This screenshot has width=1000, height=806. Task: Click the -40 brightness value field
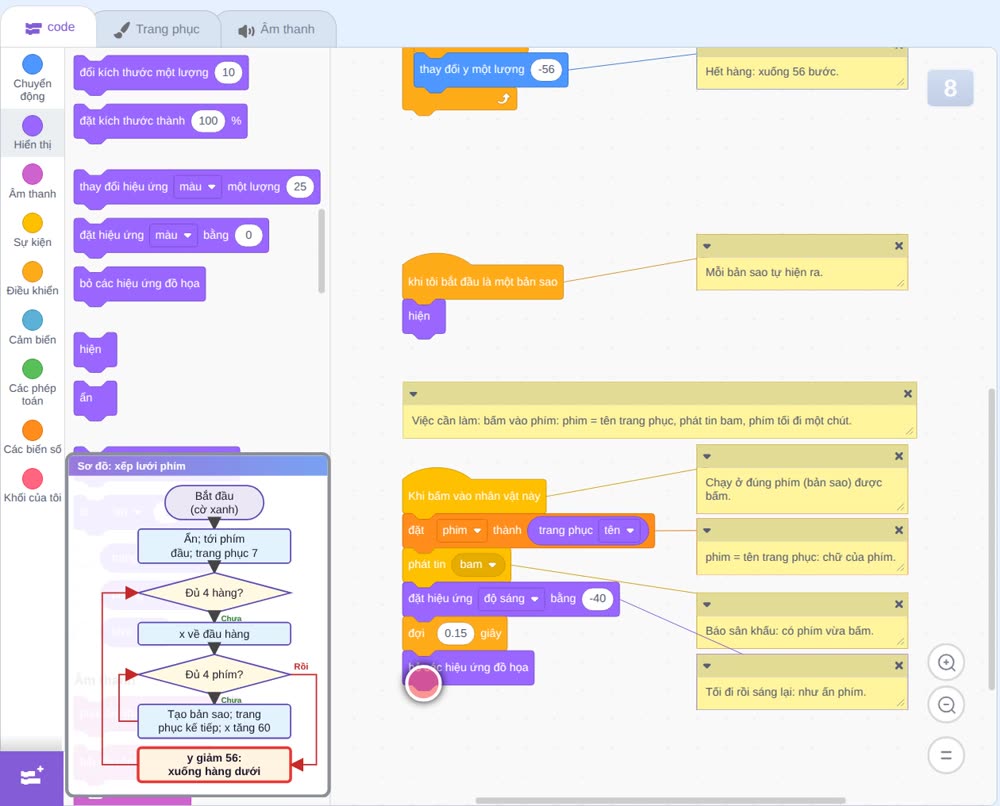pos(598,599)
